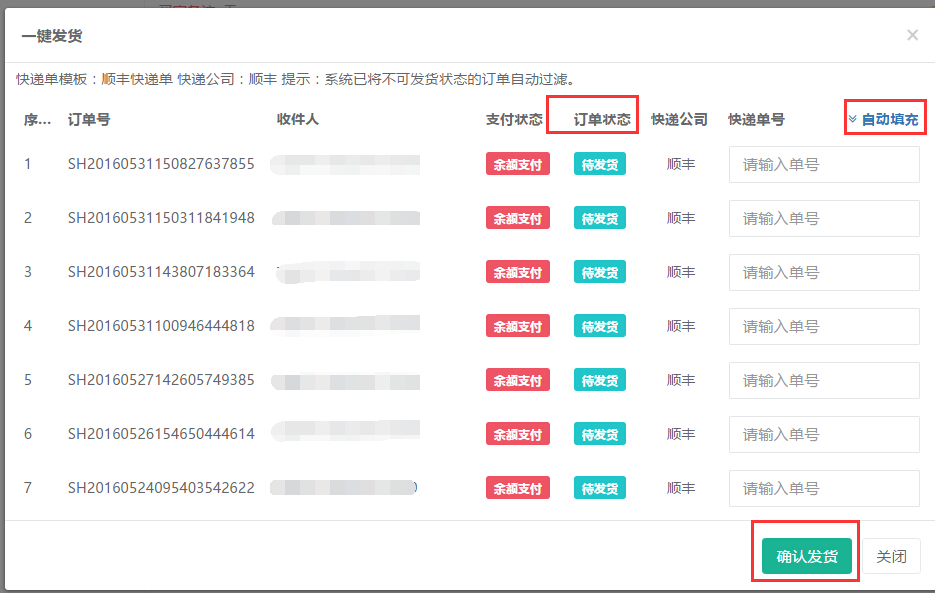
Task: Click tracking number input for row 4
Action: 824,326
